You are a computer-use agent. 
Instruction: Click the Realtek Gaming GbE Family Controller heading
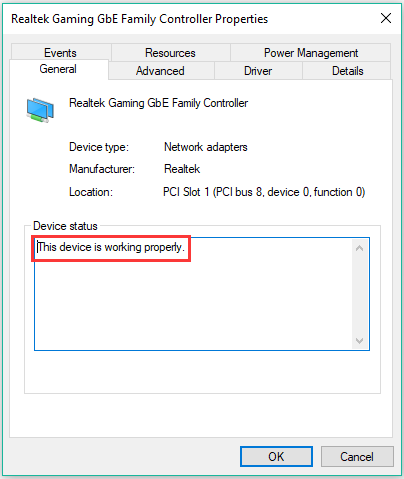coord(158,103)
